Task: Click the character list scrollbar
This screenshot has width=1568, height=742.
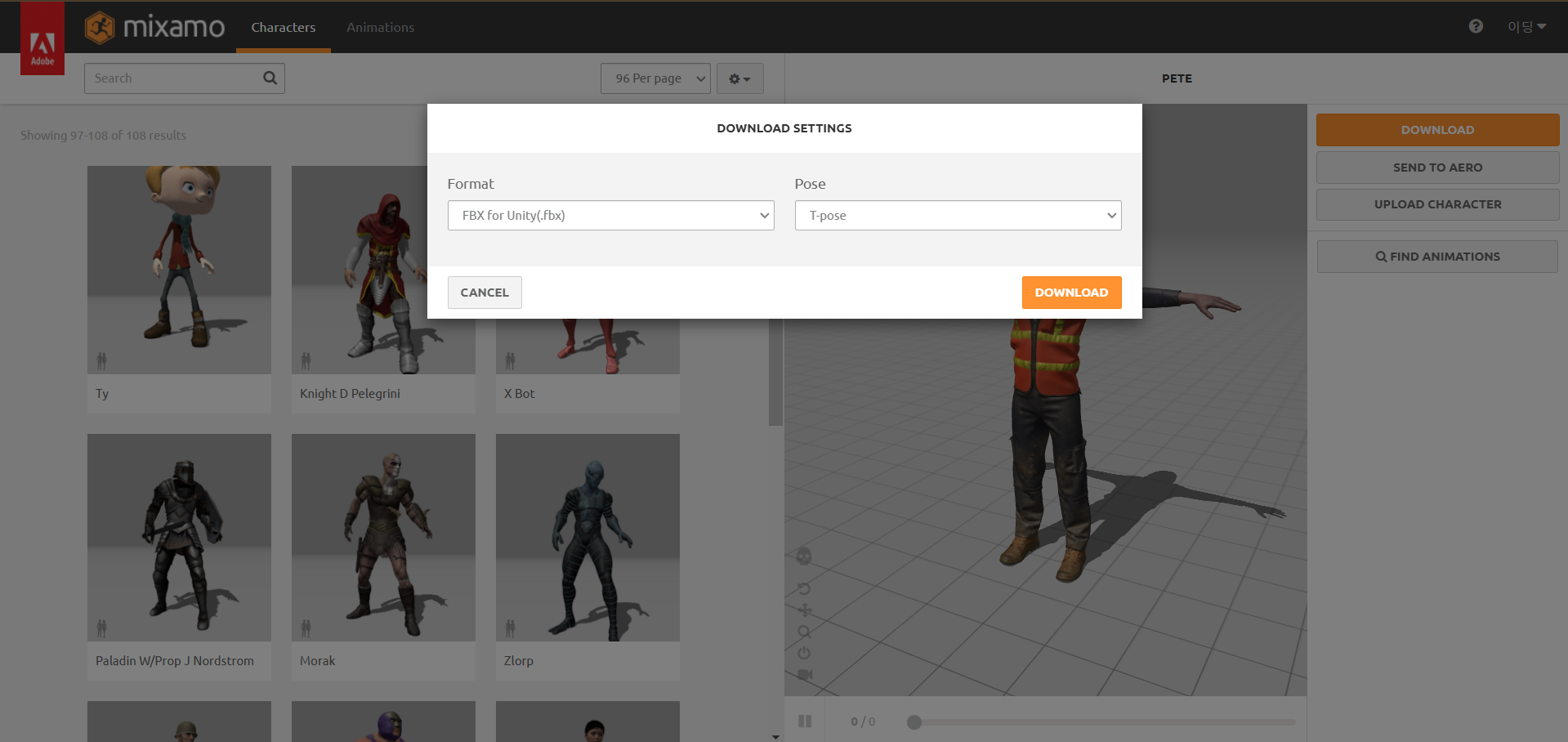Action: point(775,372)
